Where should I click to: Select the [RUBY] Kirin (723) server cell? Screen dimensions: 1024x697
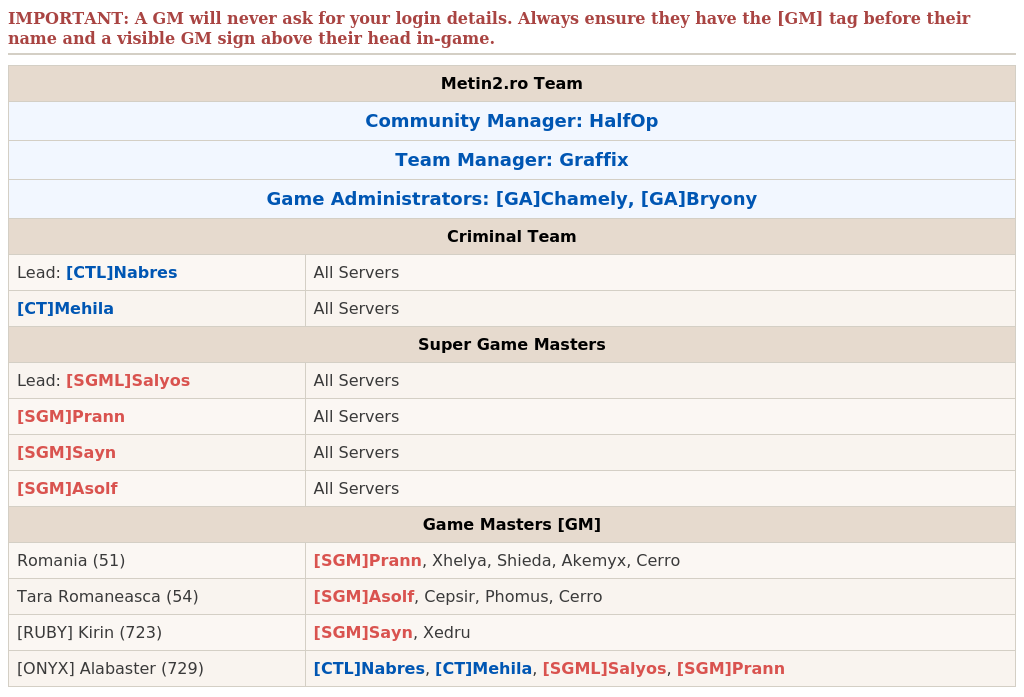157,632
